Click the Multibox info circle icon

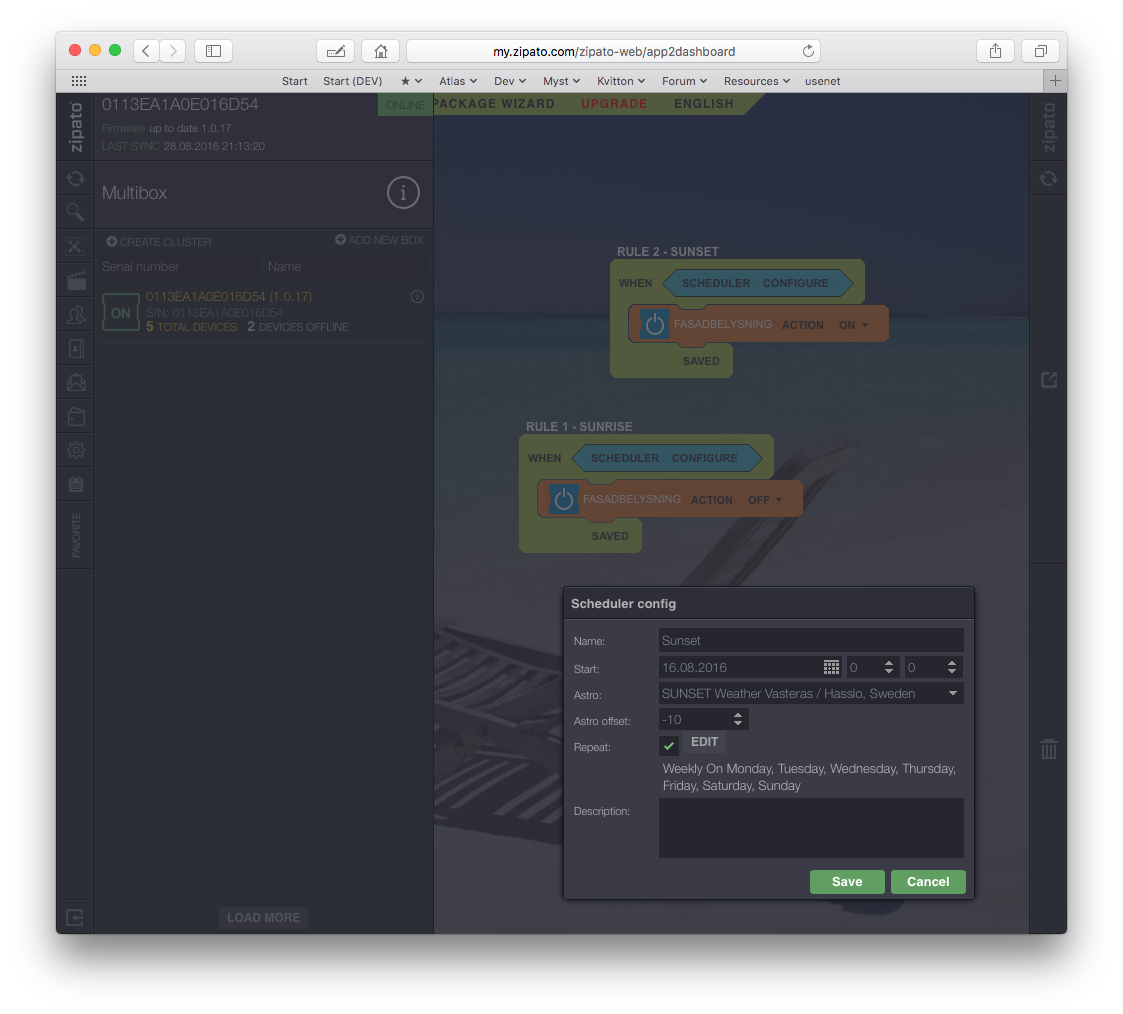pos(403,193)
